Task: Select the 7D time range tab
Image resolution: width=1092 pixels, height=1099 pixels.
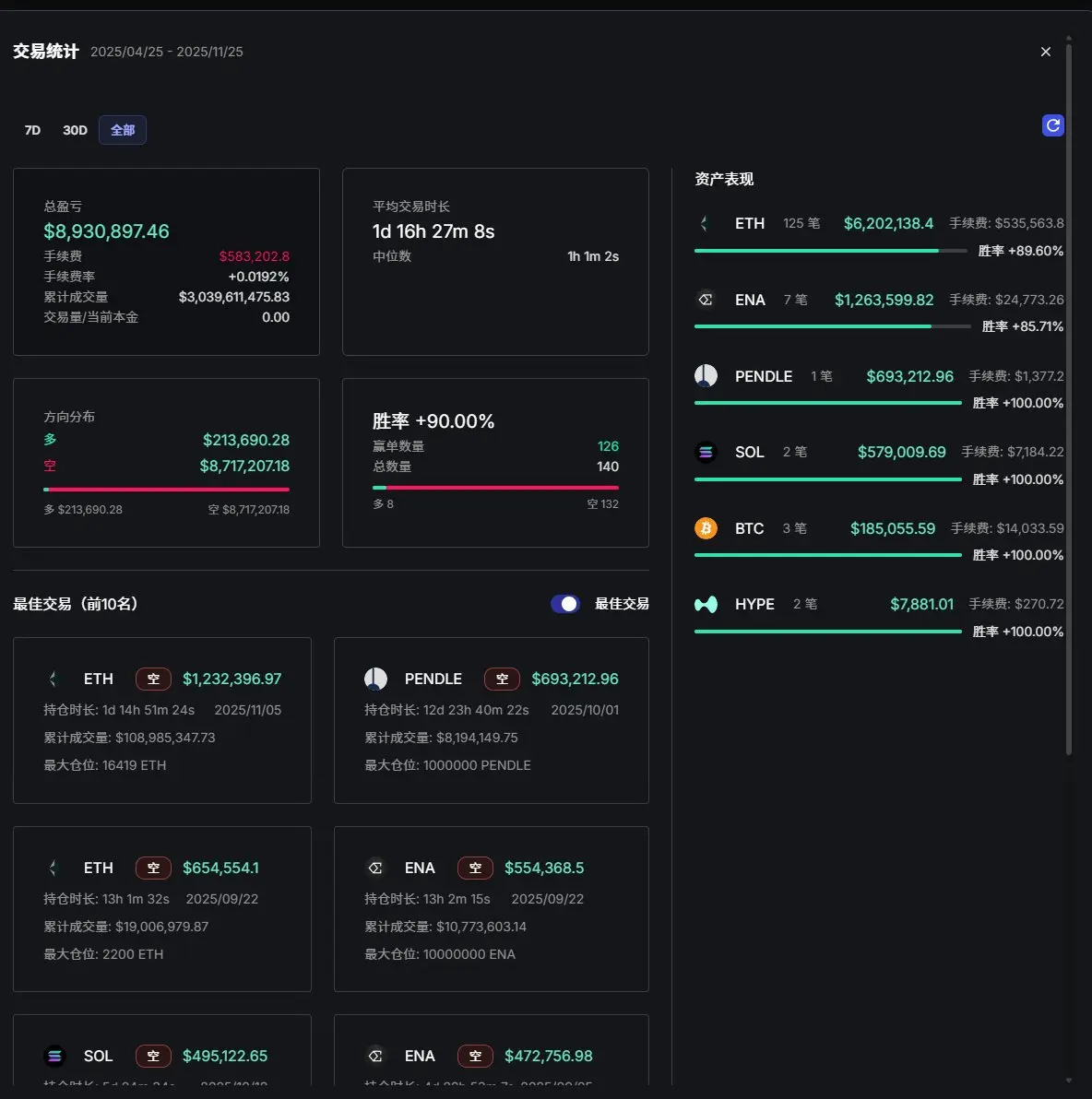Action: pos(32,130)
